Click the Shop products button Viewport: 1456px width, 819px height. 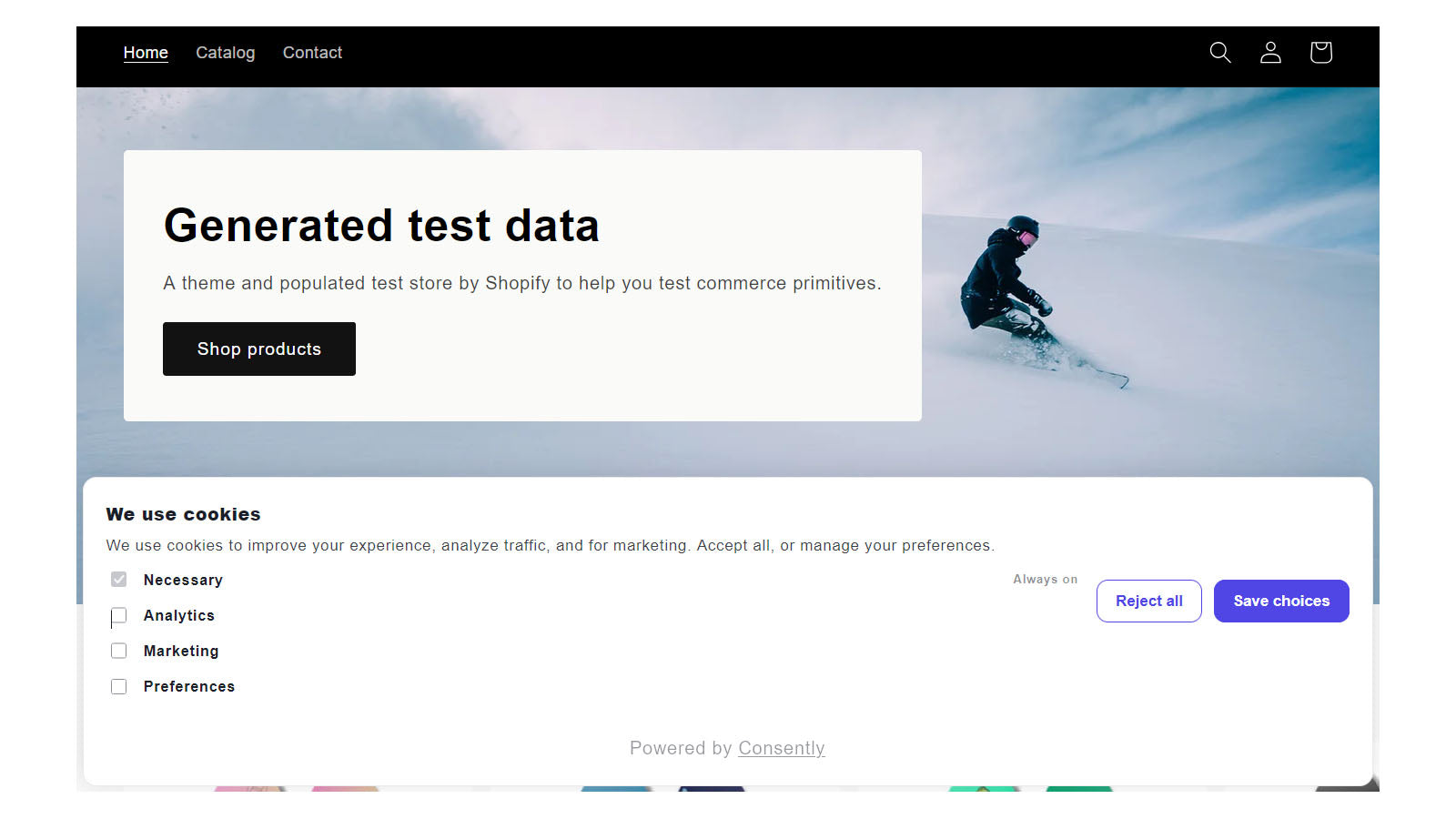pos(259,349)
